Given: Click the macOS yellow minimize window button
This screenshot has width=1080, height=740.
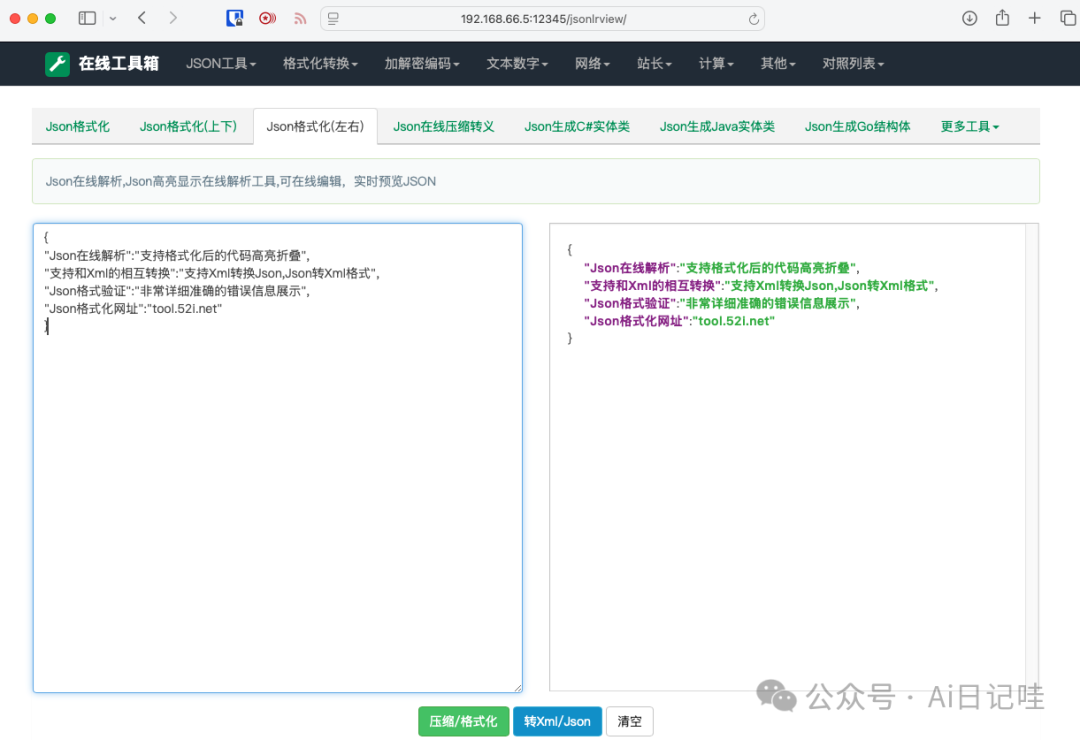Looking at the screenshot, I should click(32, 19).
